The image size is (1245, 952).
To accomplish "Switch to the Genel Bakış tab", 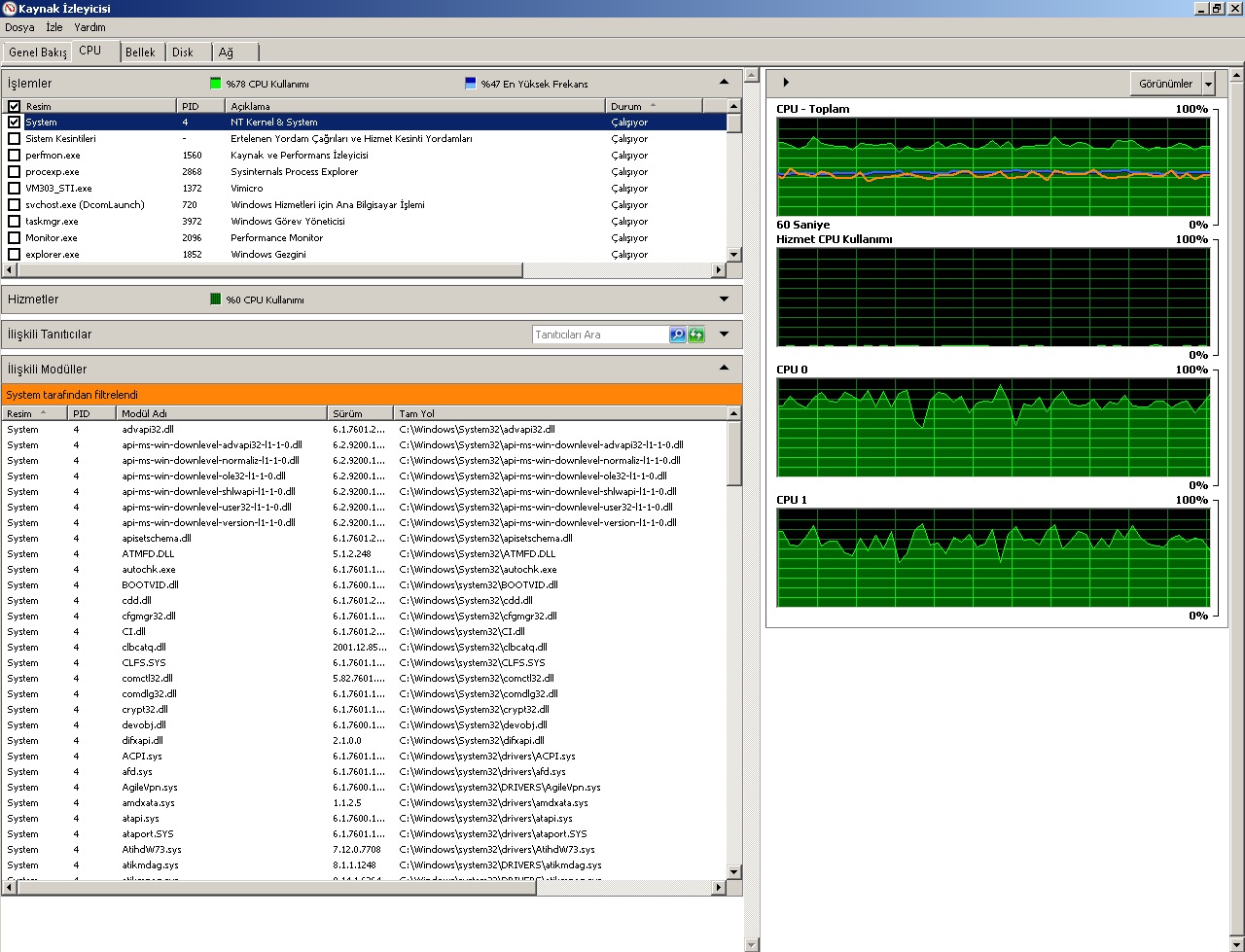I will point(38,53).
